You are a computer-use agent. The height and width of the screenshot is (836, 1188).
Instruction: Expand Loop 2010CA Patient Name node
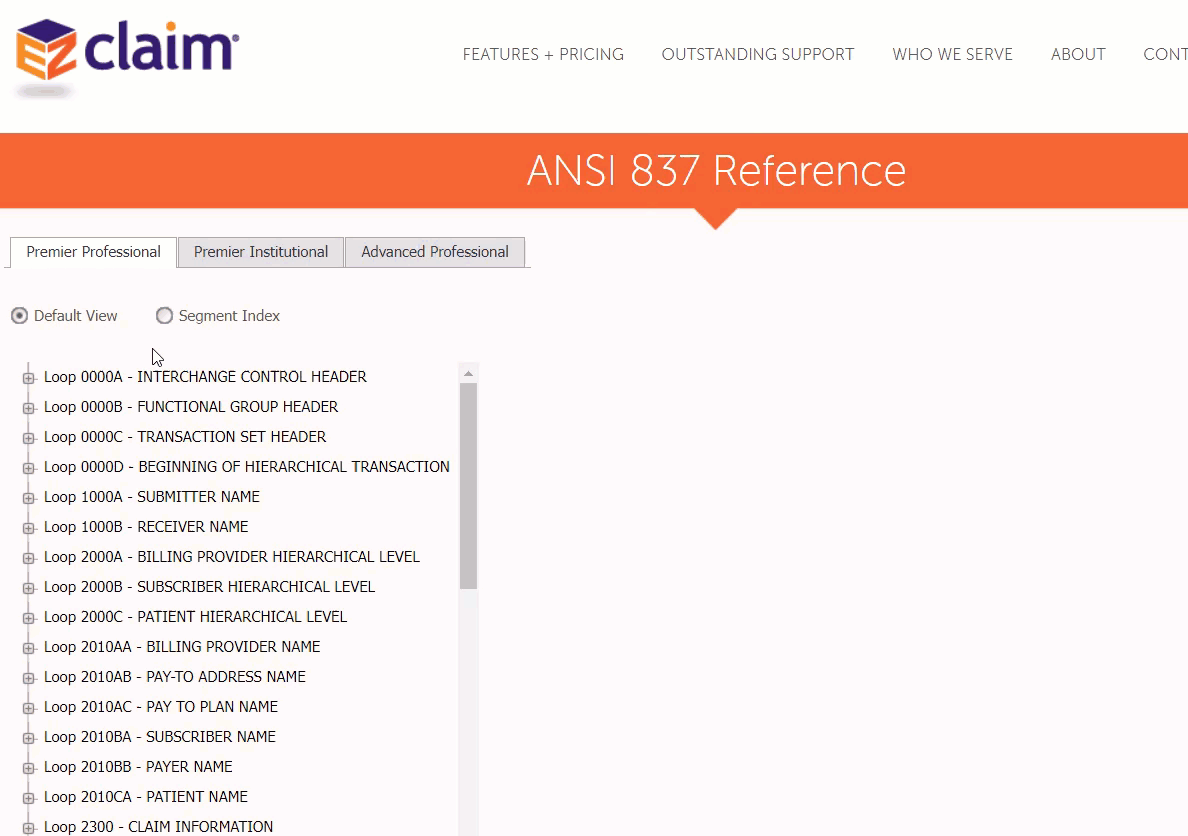point(29,798)
